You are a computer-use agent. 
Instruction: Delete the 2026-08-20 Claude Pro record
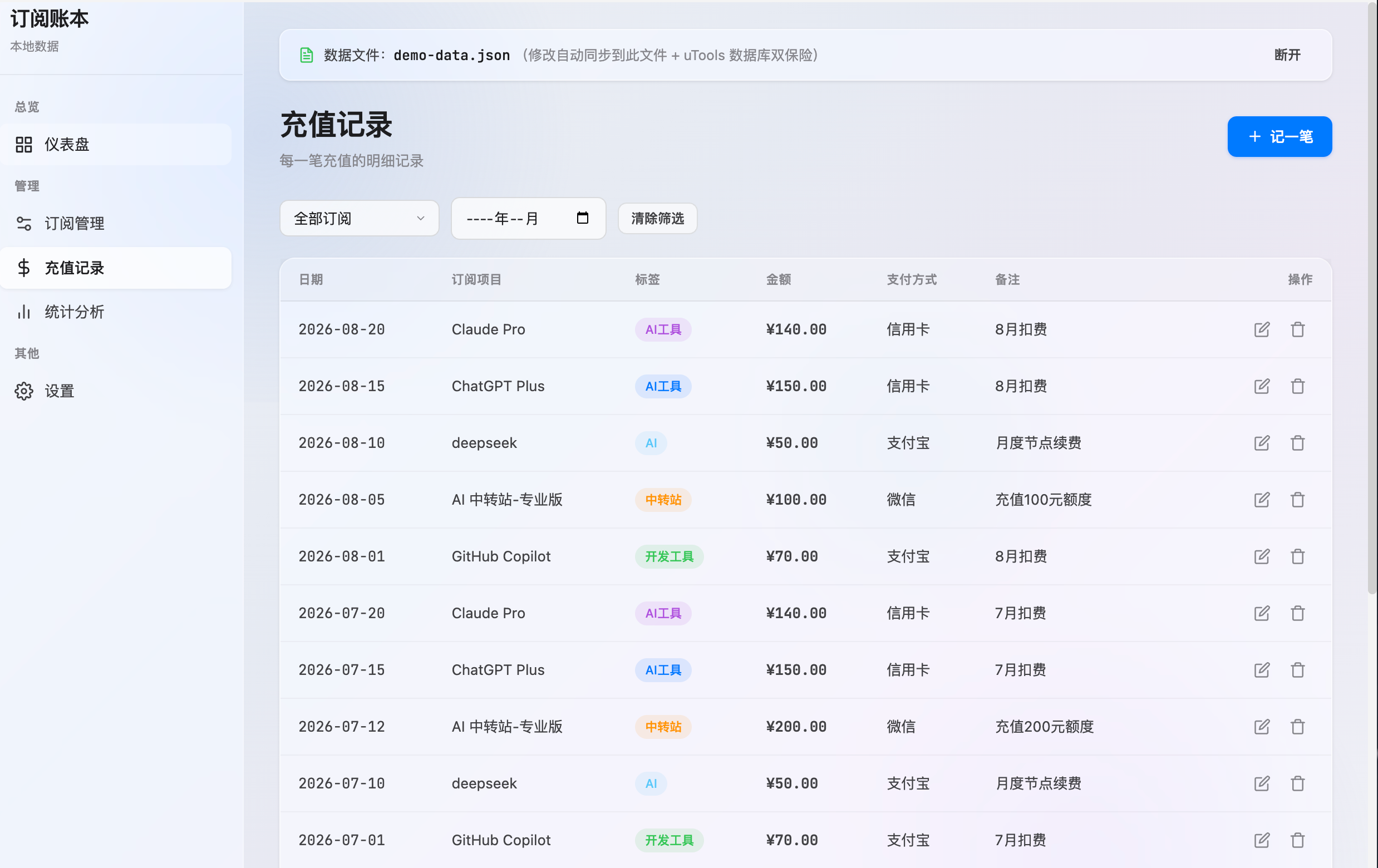tap(1297, 329)
